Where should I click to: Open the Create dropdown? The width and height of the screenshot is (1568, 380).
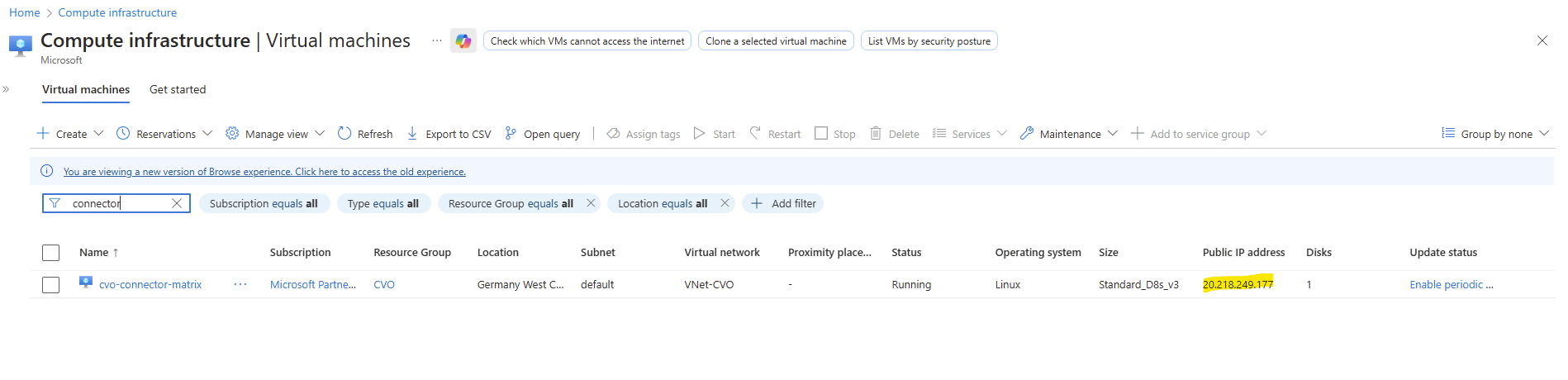[x=70, y=134]
